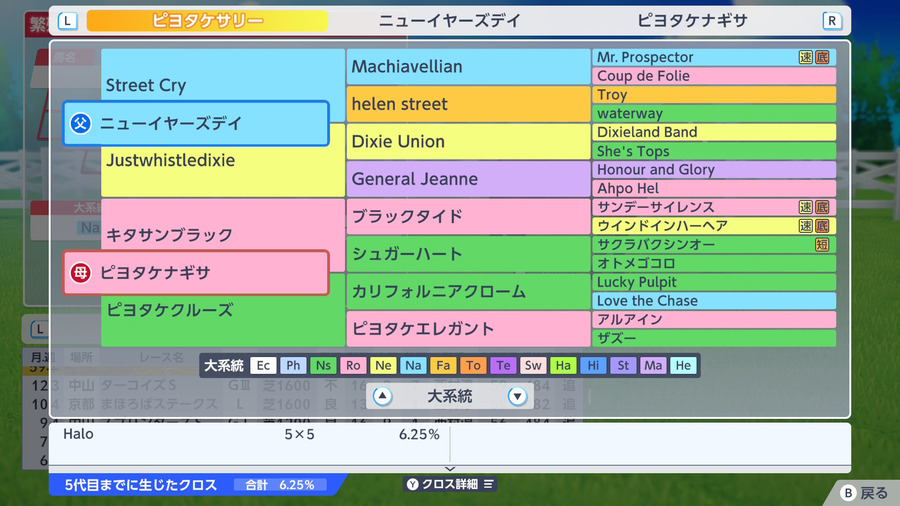The image size is (900, 506).
Task: Select the Sw lineage swatch
Action: tap(533, 365)
